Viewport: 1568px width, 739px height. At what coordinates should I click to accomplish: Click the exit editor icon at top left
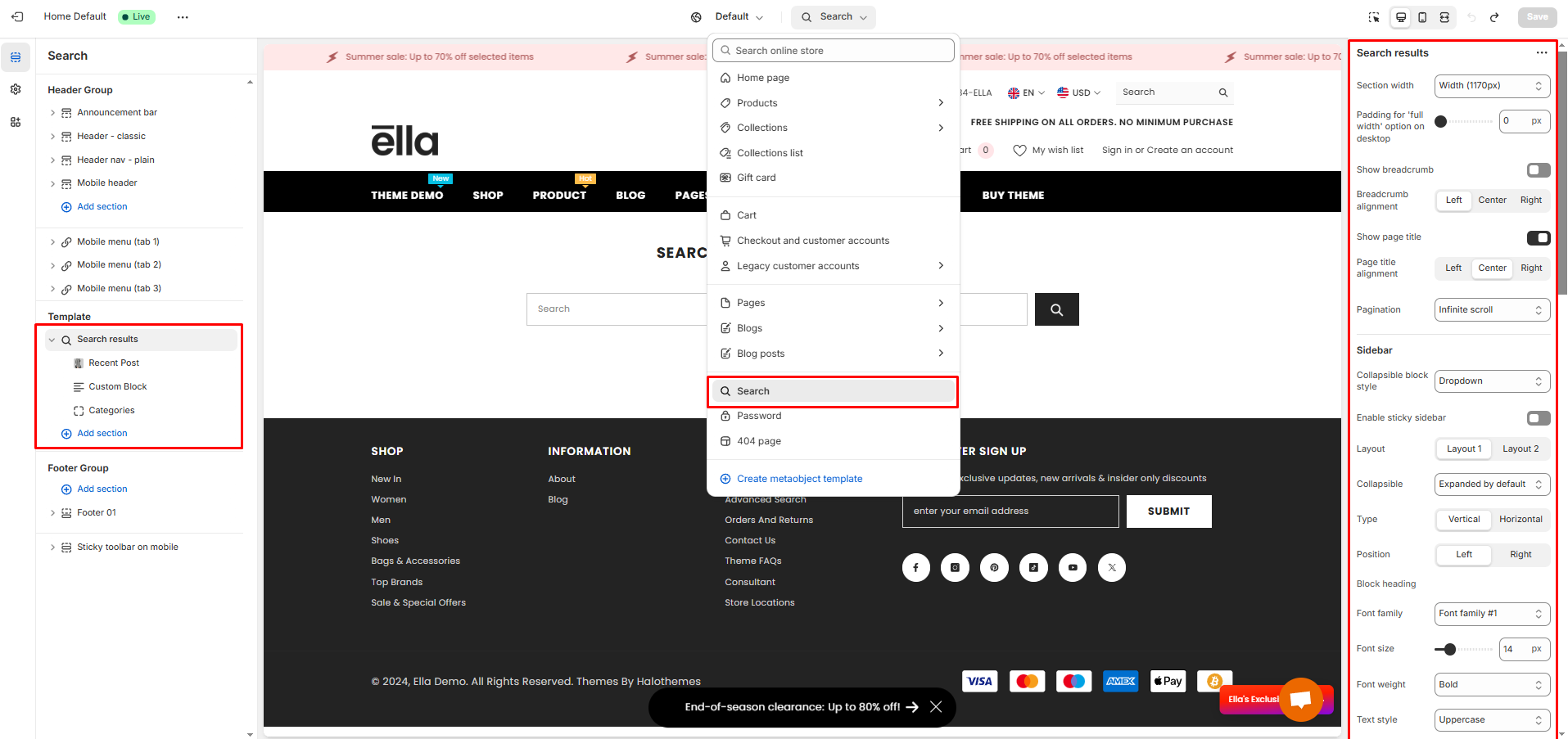click(17, 16)
